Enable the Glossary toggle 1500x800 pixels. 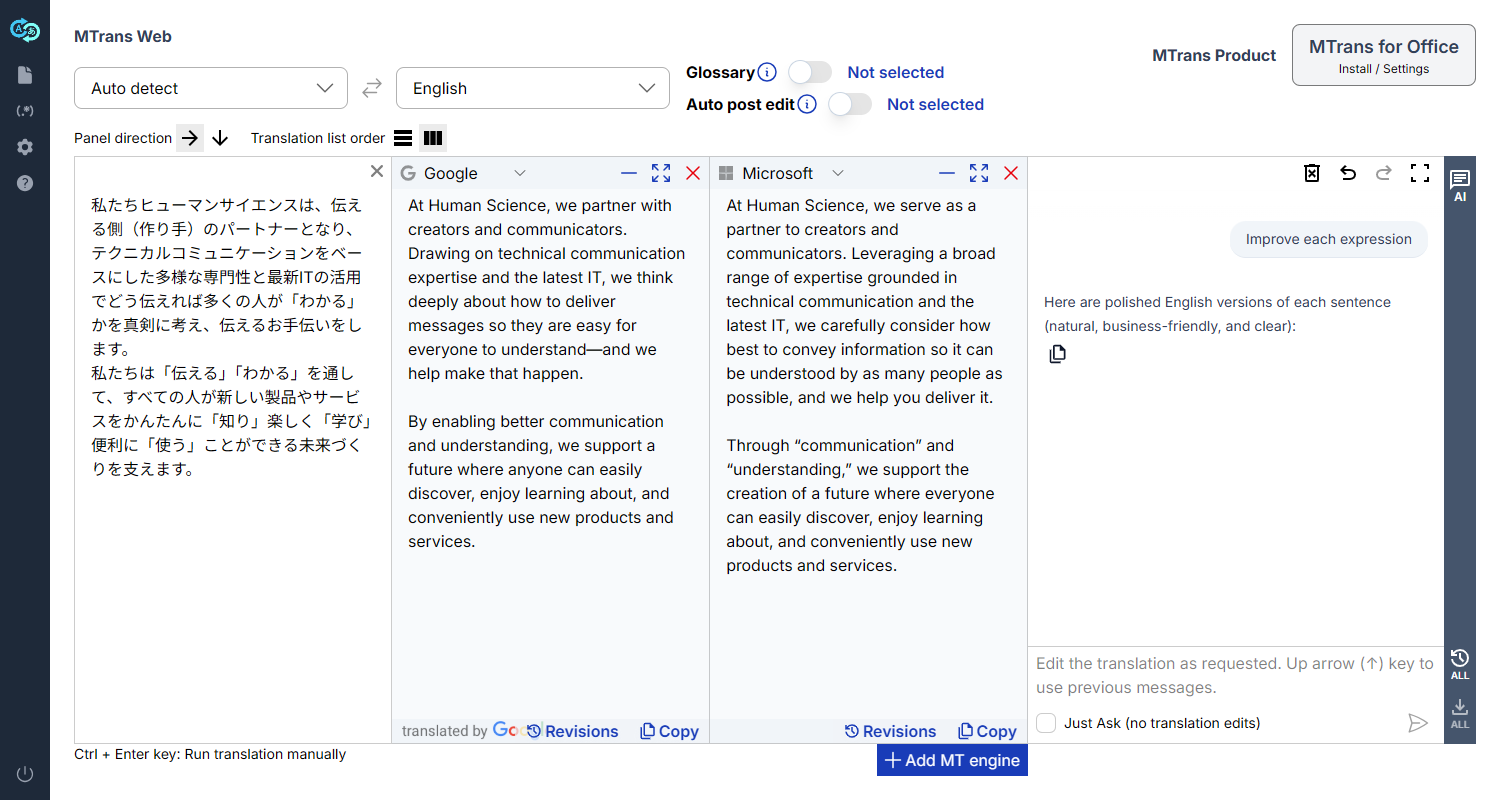click(810, 72)
